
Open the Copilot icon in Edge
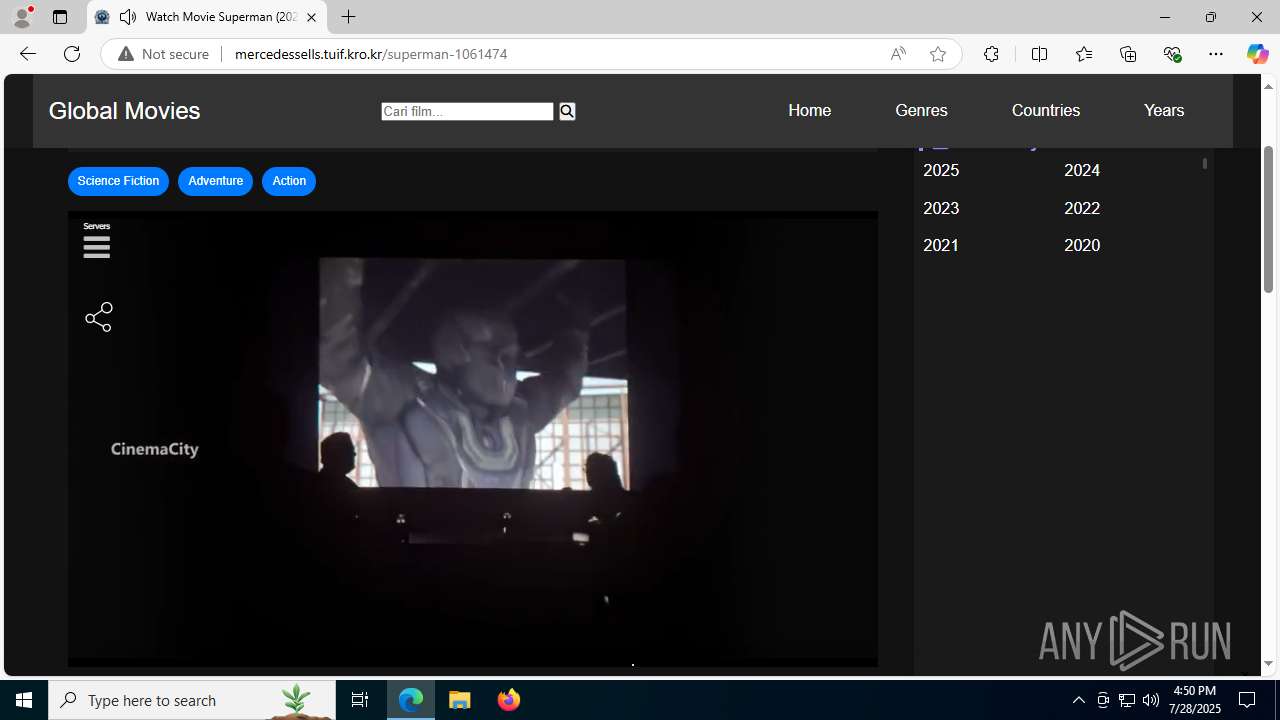(x=1257, y=54)
